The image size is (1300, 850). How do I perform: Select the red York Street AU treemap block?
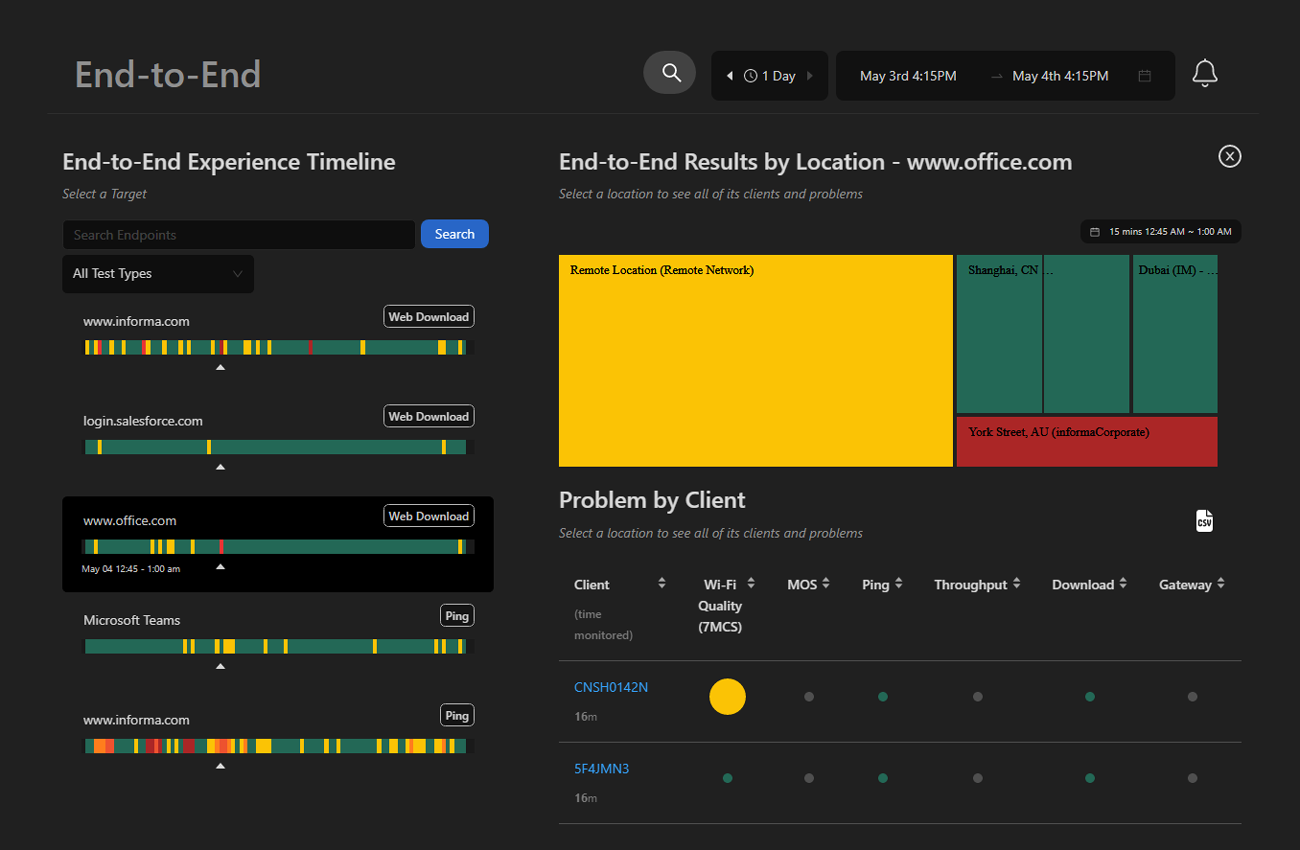(1087, 441)
